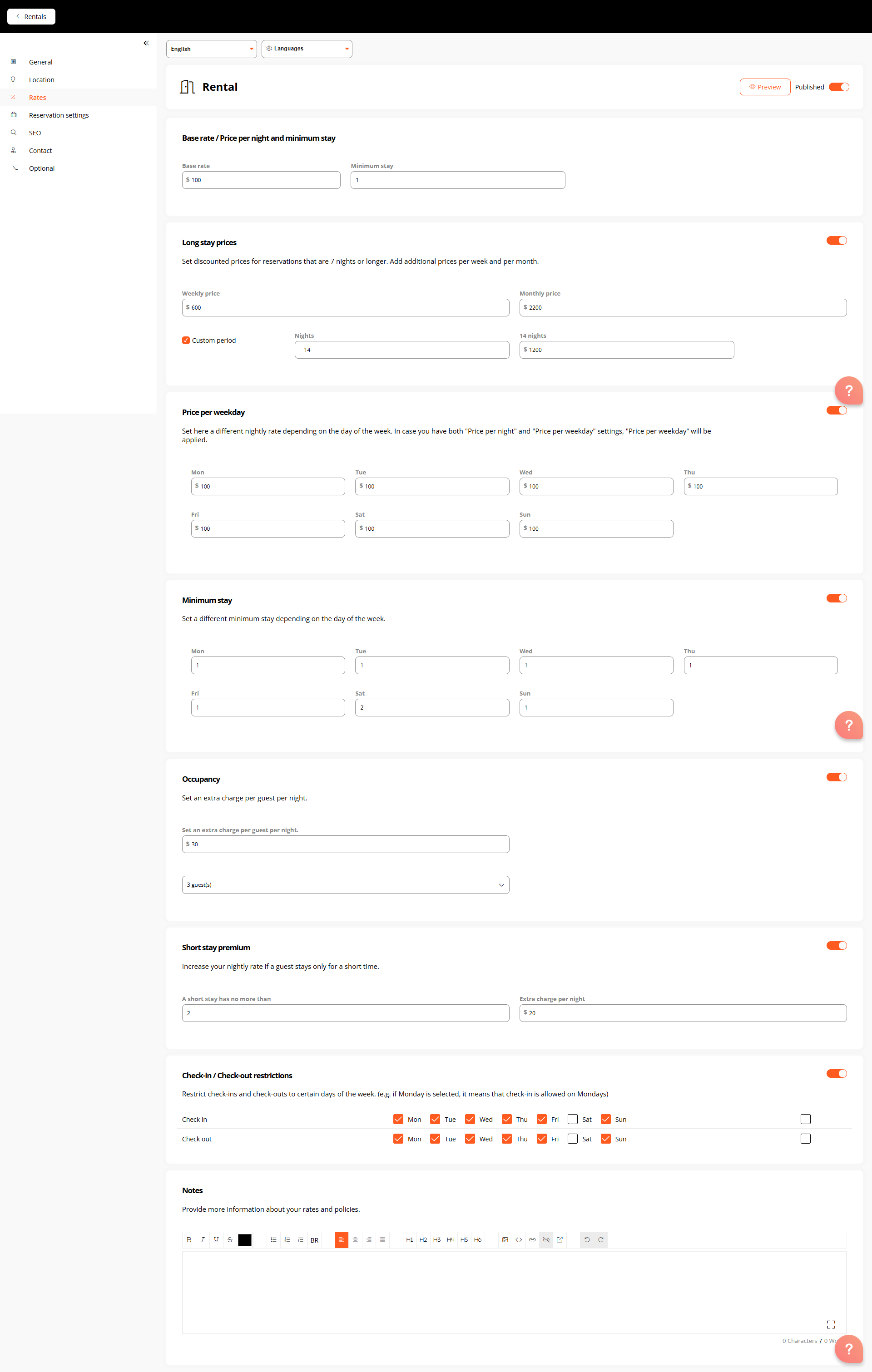Click the Sat minimum stay field
This screenshot has height=1372, width=872.
432,708
